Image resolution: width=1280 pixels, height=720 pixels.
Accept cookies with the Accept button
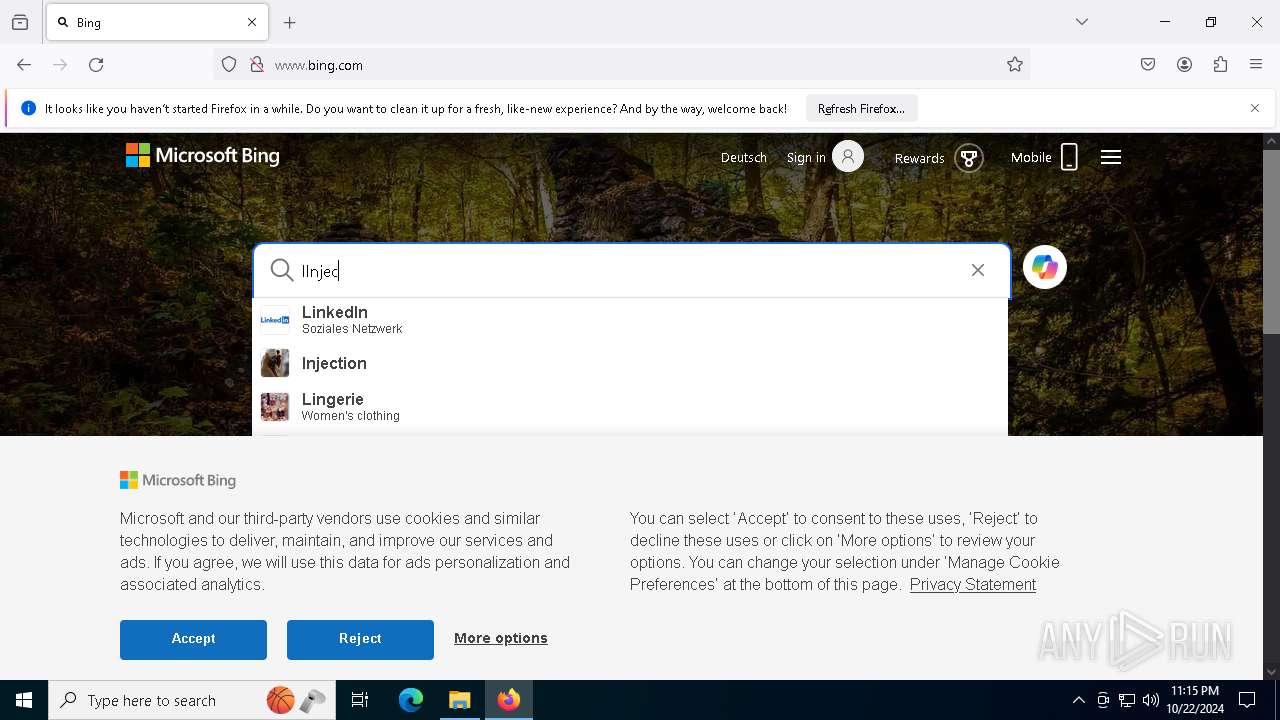(193, 639)
